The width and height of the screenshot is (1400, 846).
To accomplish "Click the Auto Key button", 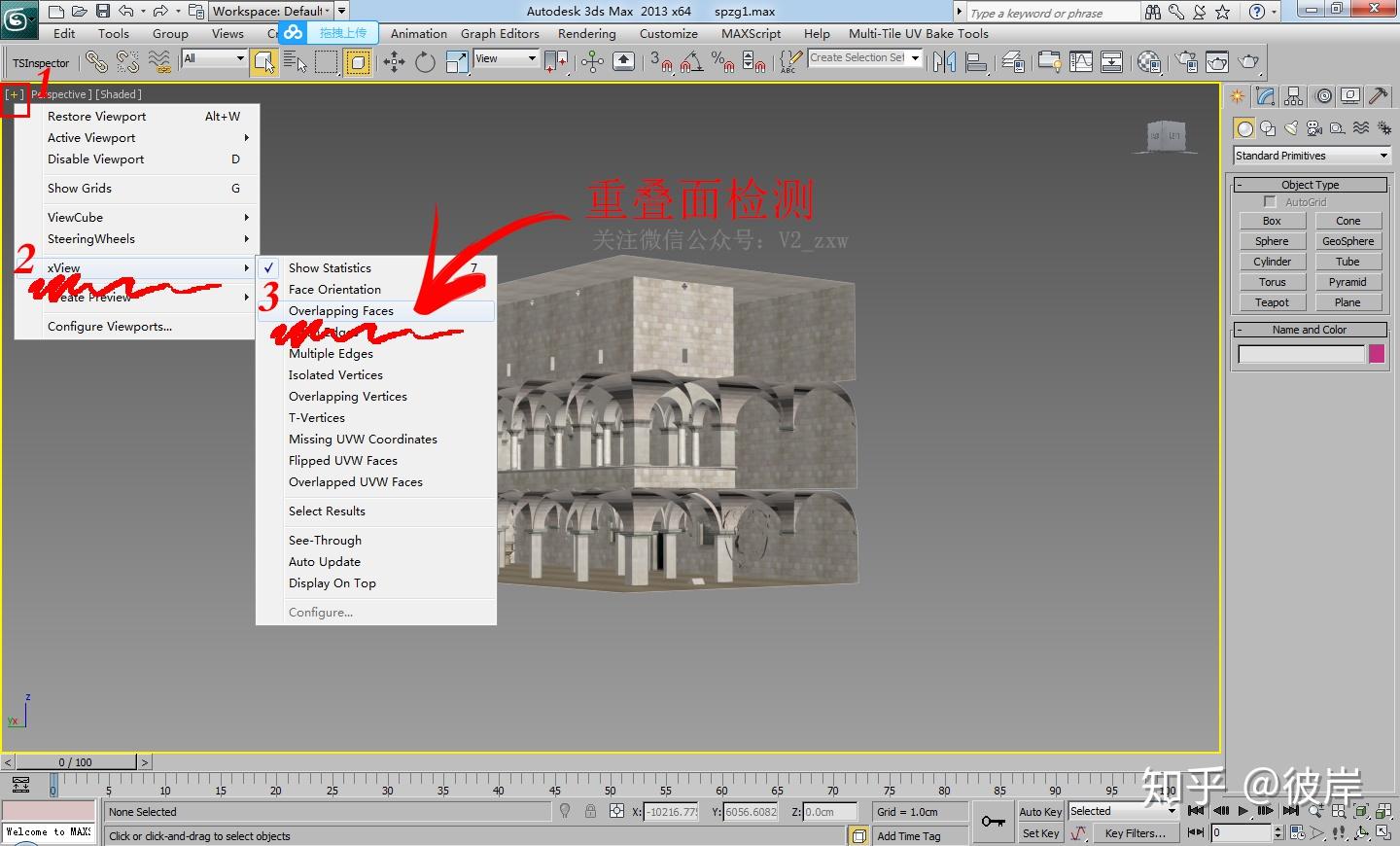I will 1040,812.
